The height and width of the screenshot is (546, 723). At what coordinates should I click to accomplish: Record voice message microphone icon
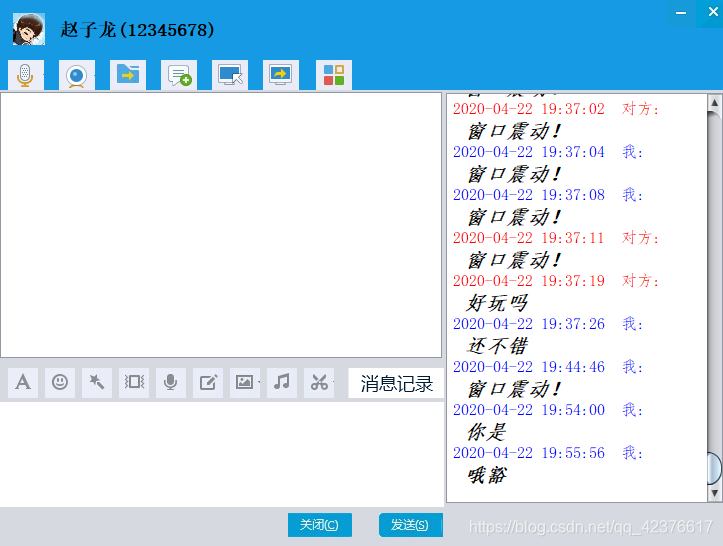tap(171, 383)
